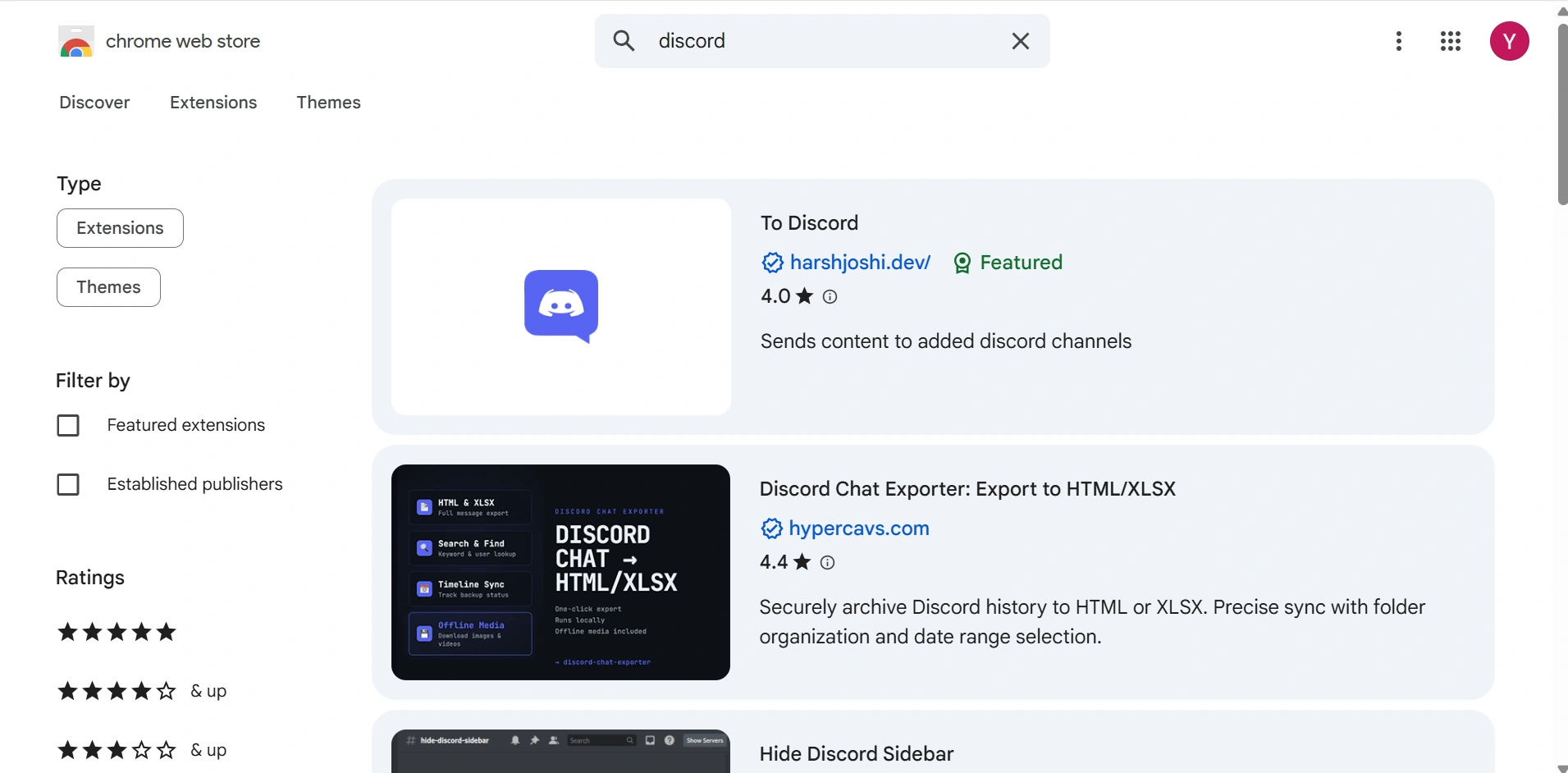The width and height of the screenshot is (1568, 773).
Task: Open the To Discord extension thumbnail
Action: pos(561,307)
